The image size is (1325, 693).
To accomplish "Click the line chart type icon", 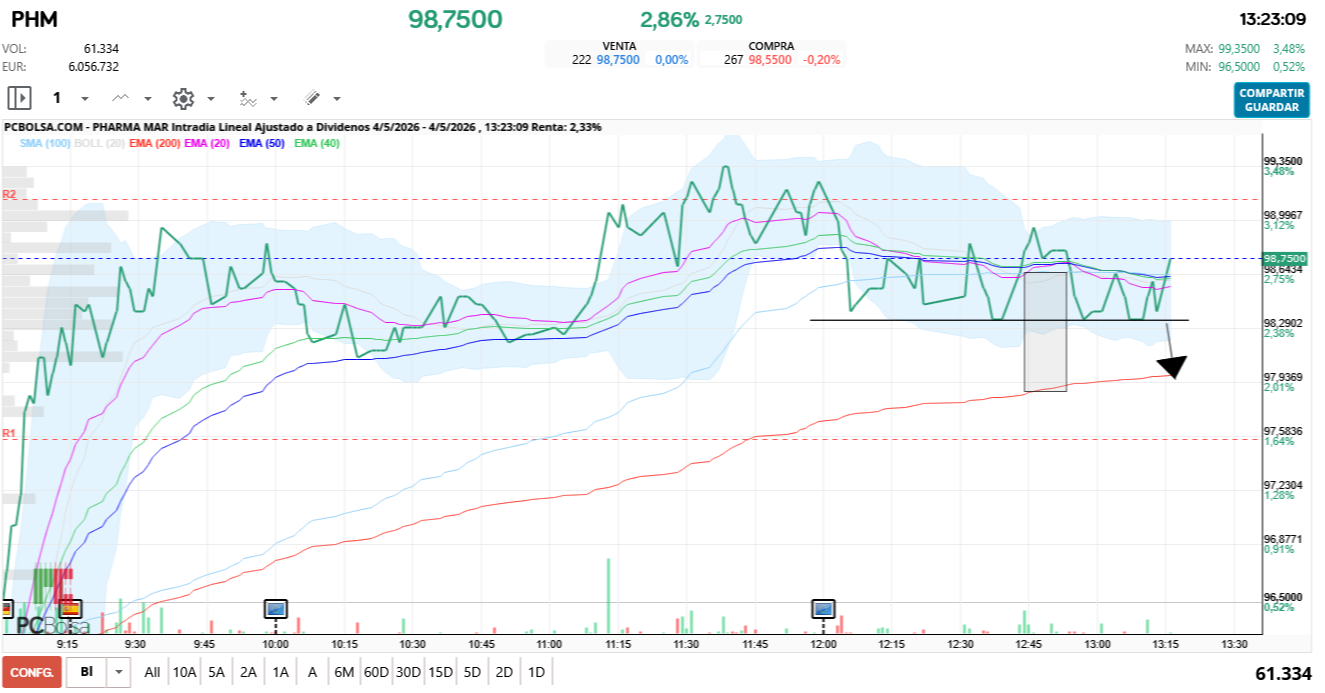I will pos(121,98).
